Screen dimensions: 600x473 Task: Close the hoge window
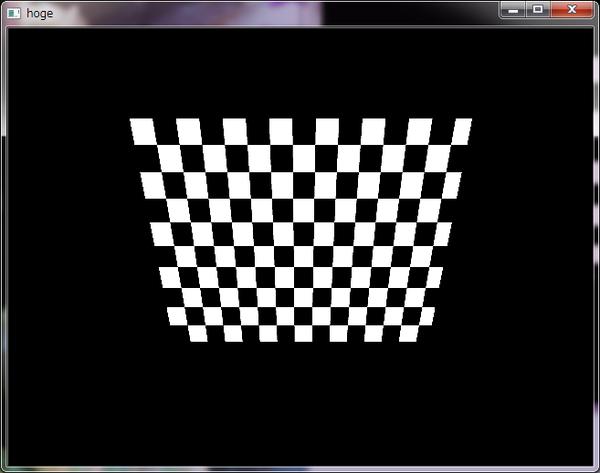[x=572, y=10]
